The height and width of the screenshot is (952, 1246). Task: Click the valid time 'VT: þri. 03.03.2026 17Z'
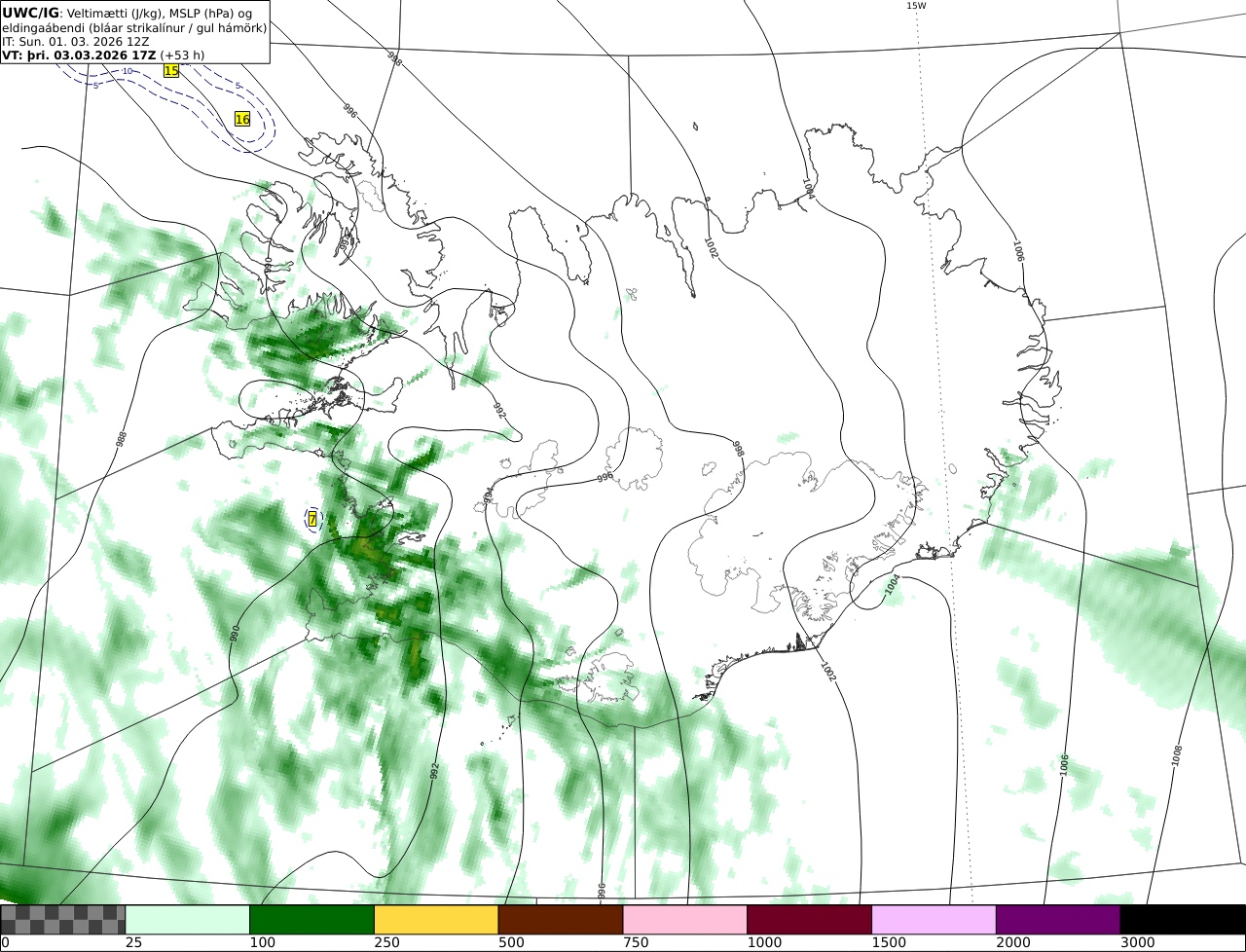(79, 55)
